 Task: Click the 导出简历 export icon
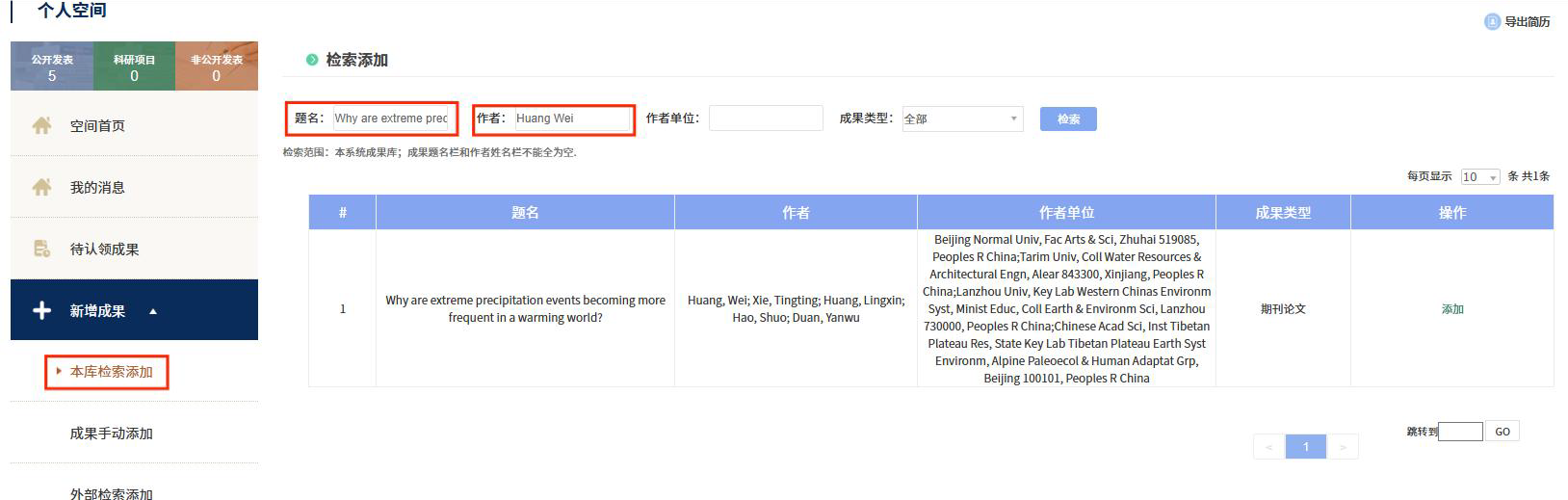(1492, 21)
